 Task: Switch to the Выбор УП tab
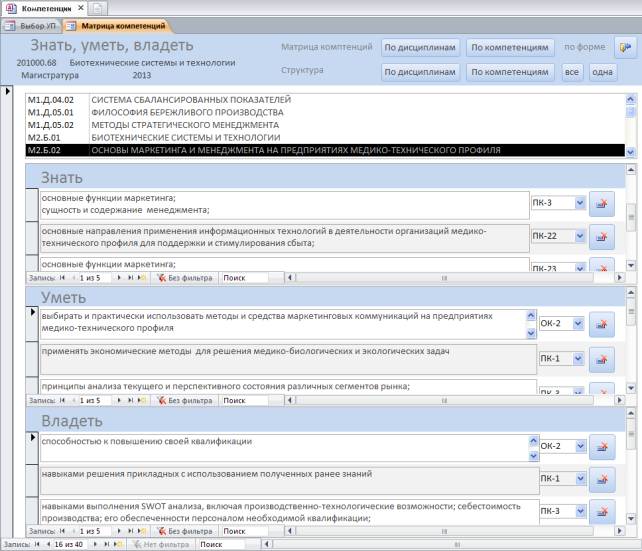pos(39,24)
